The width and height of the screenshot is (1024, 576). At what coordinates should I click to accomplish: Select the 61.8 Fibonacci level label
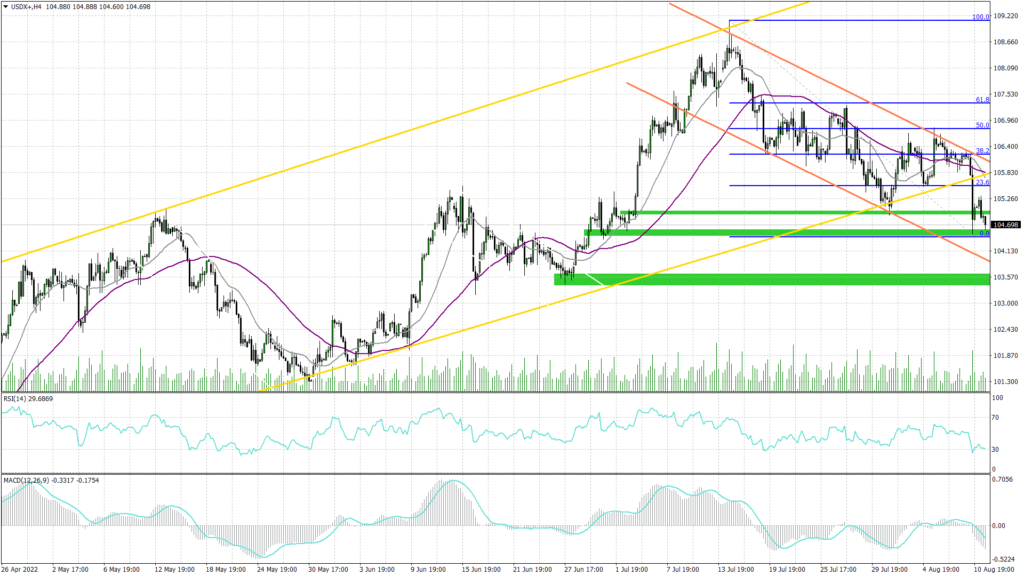coord(982,100)
